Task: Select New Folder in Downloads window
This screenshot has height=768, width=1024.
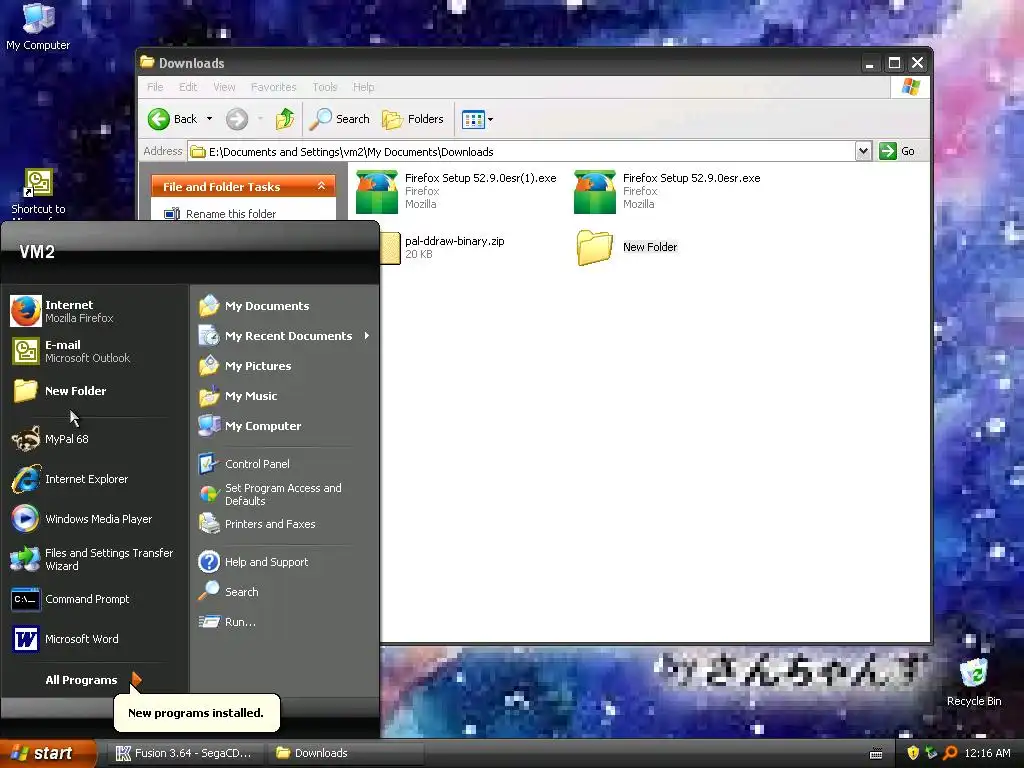Action: click(x=627, y=247)
